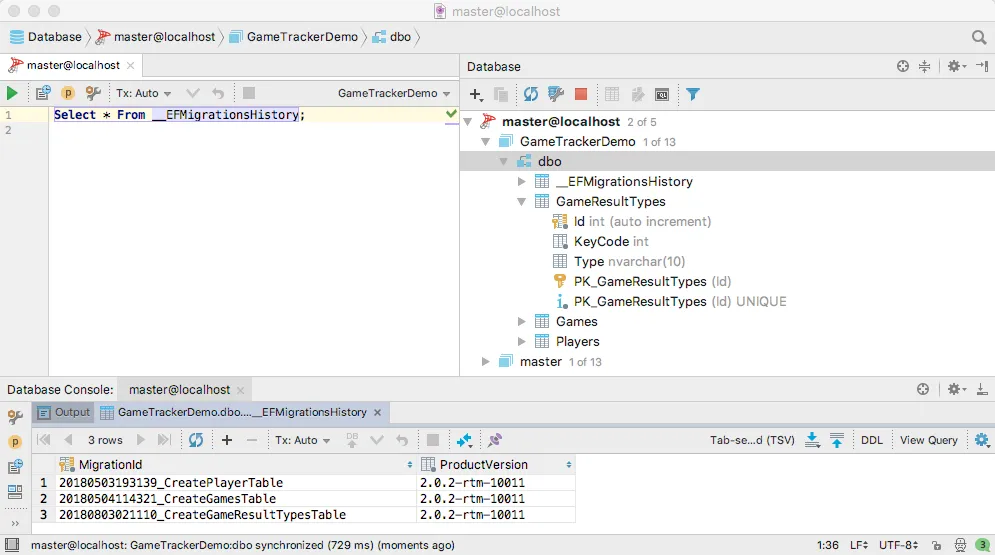Click the duplicate icon in Database panel
Screen dimensions: 995x555
coord(501,95)
